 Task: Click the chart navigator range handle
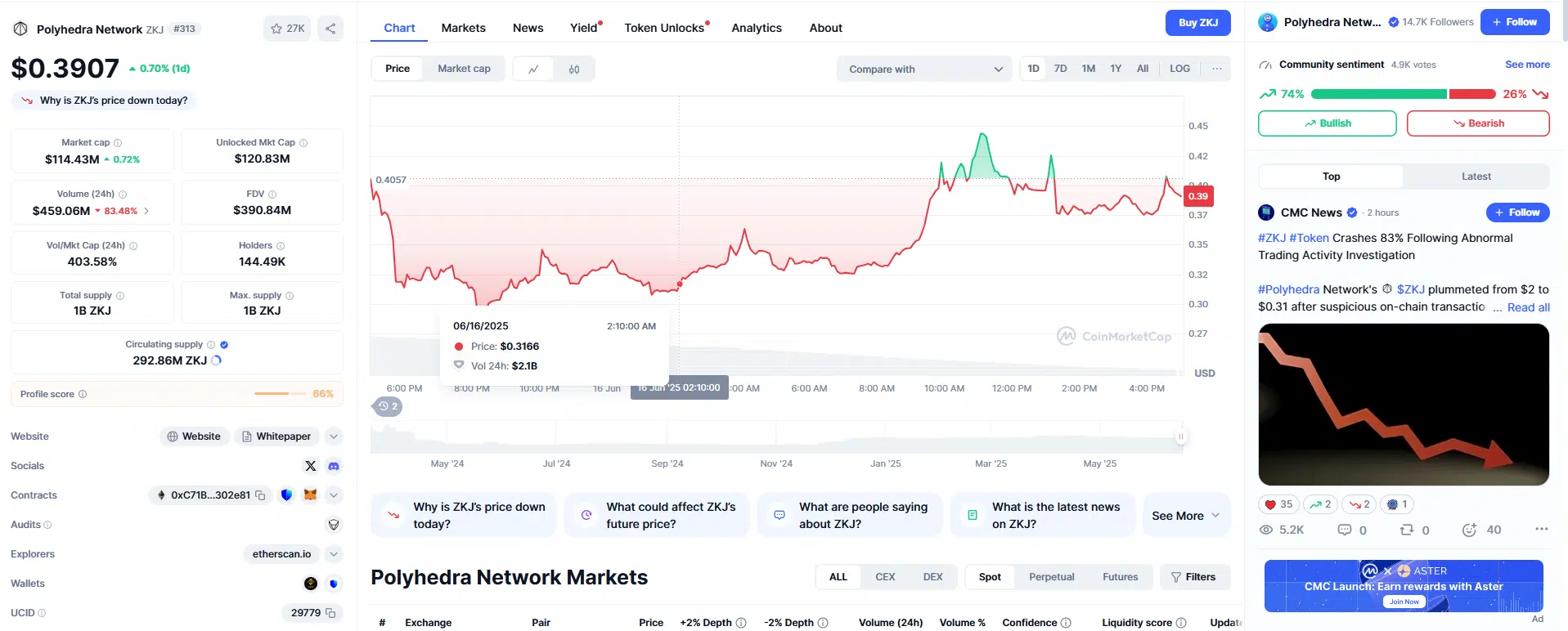(1180, 437)
